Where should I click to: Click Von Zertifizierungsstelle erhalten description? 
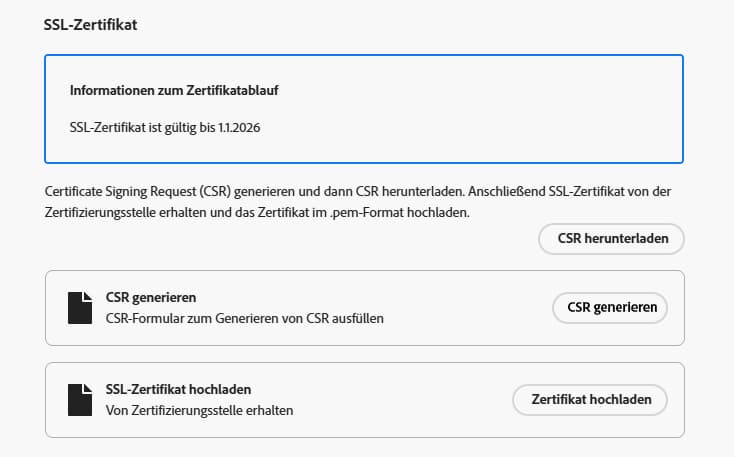click(x=199, y=411)
